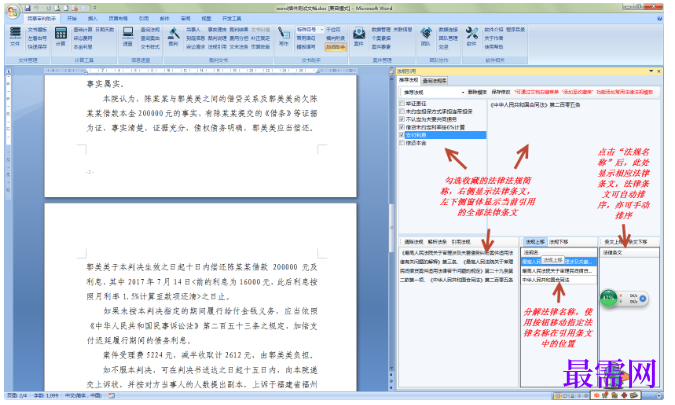The image size is (675, 405).
Task: Open the Undo history dropdown arrow
Action: point(42,8)
